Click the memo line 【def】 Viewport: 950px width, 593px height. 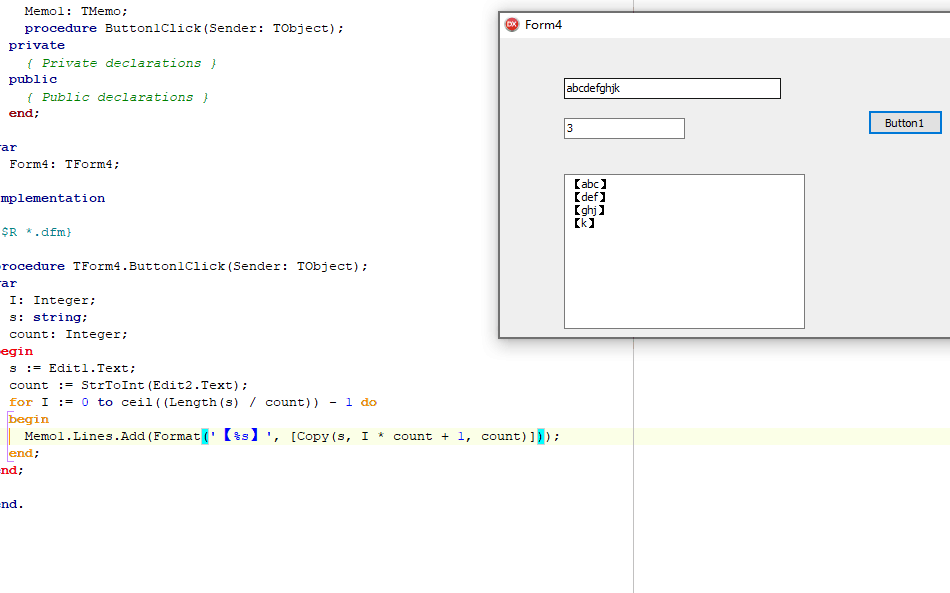[590, 197]
